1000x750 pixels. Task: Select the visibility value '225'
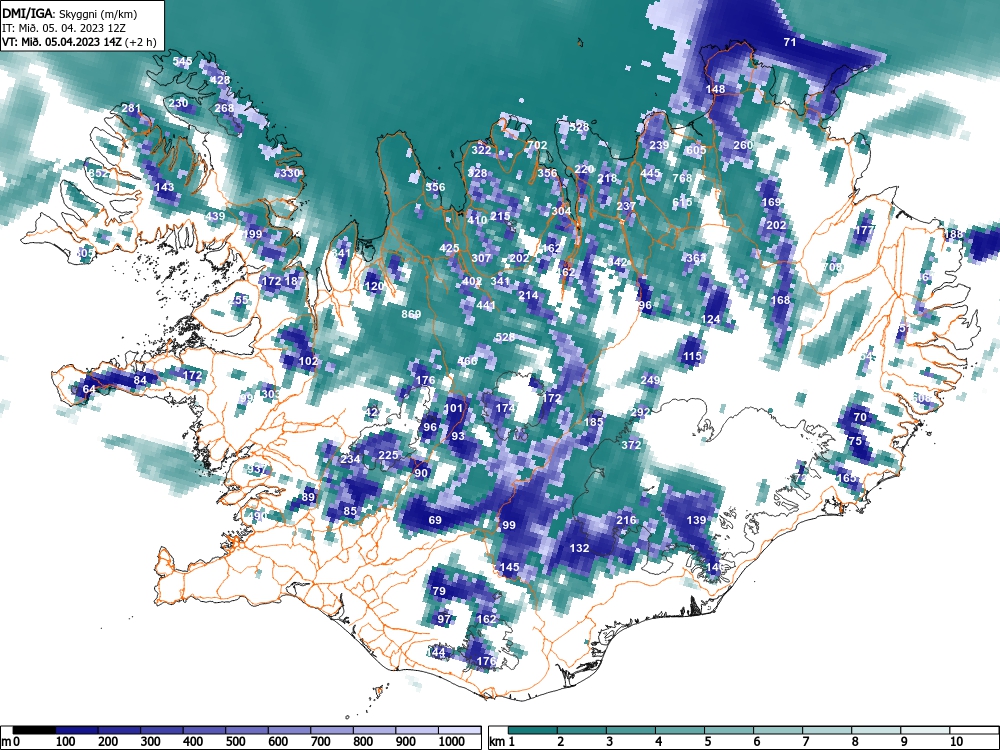pyautogui.click(x=388, y=455)
